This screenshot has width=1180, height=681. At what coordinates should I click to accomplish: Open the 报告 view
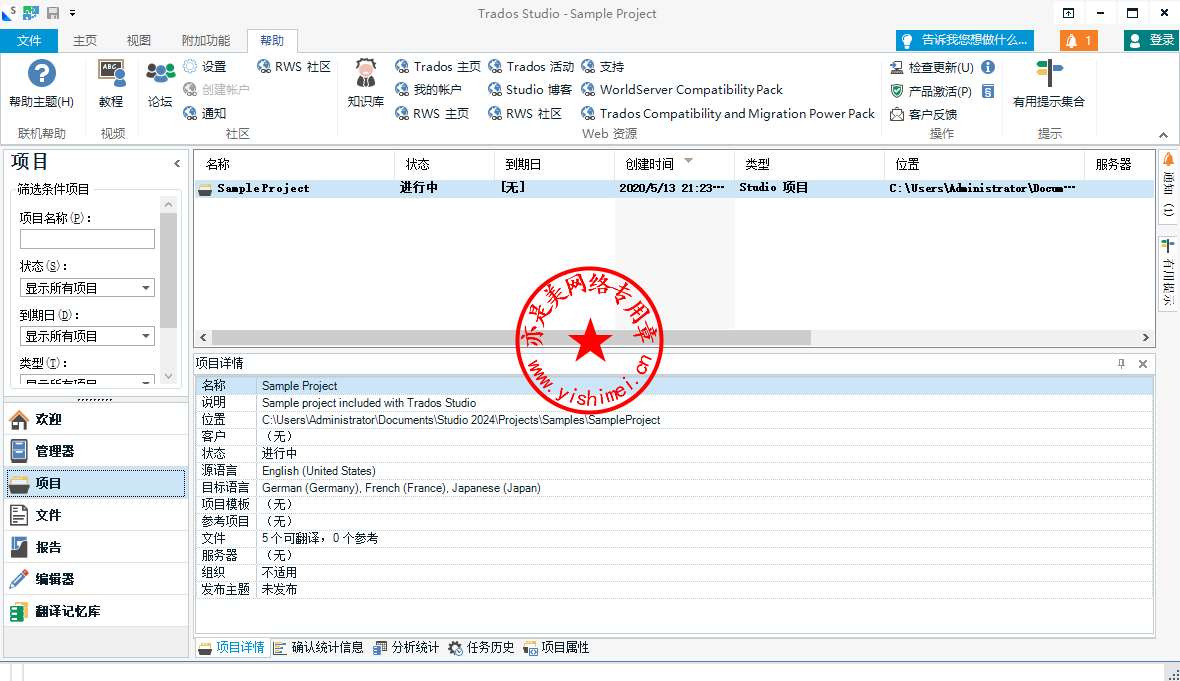tap(96, 547)
